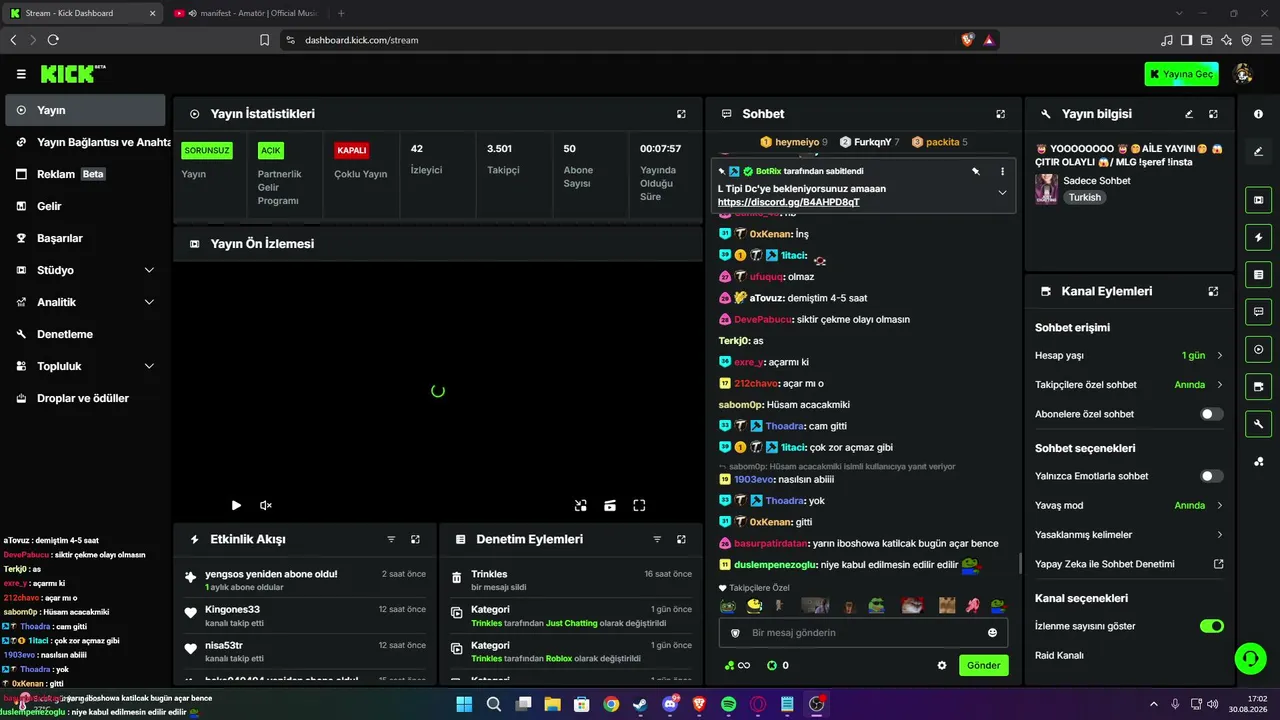Open the green headset support button

[x=1250, y=658]
